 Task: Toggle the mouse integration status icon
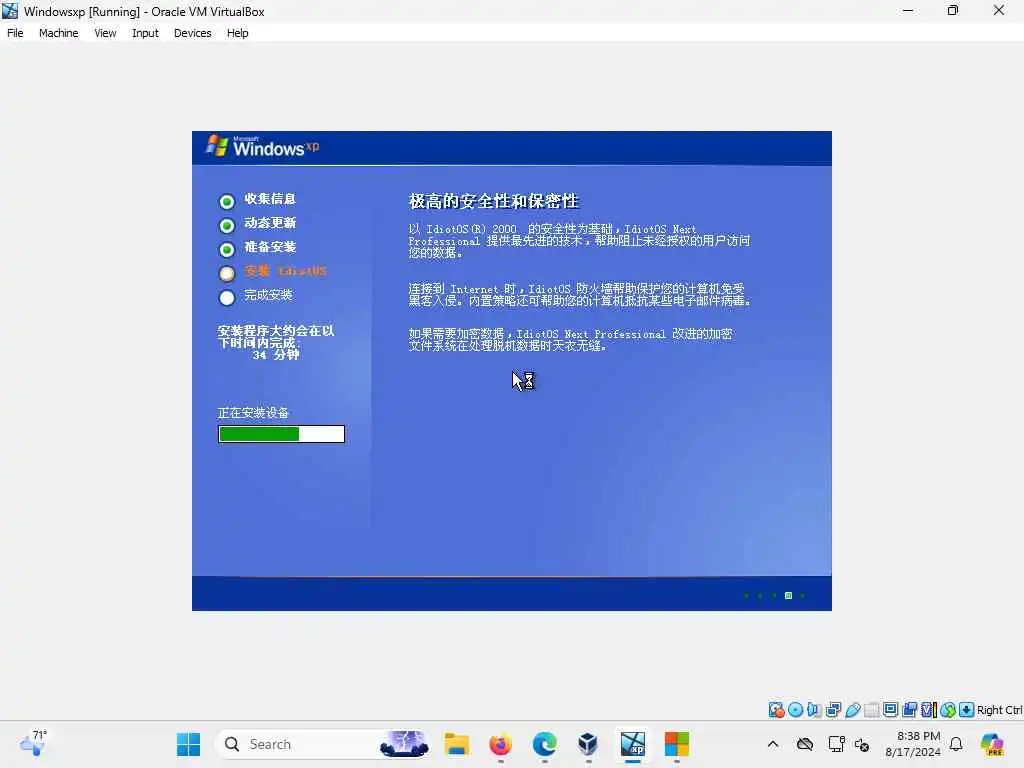(948, 710)
